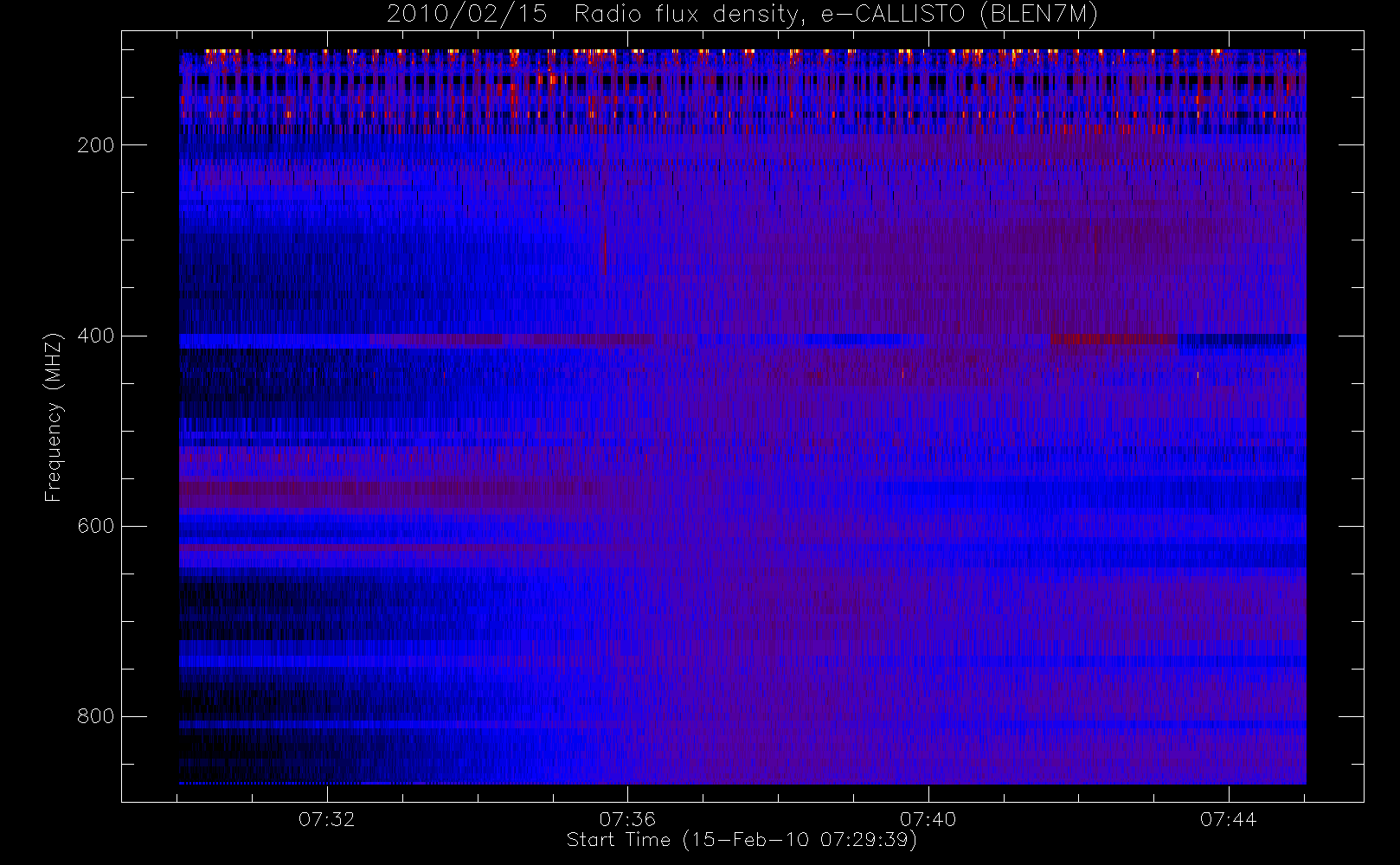This screenshot has height=865, width=1400.
Task: Click the 400 frequency tick label
Action: [x=95, y=336]
